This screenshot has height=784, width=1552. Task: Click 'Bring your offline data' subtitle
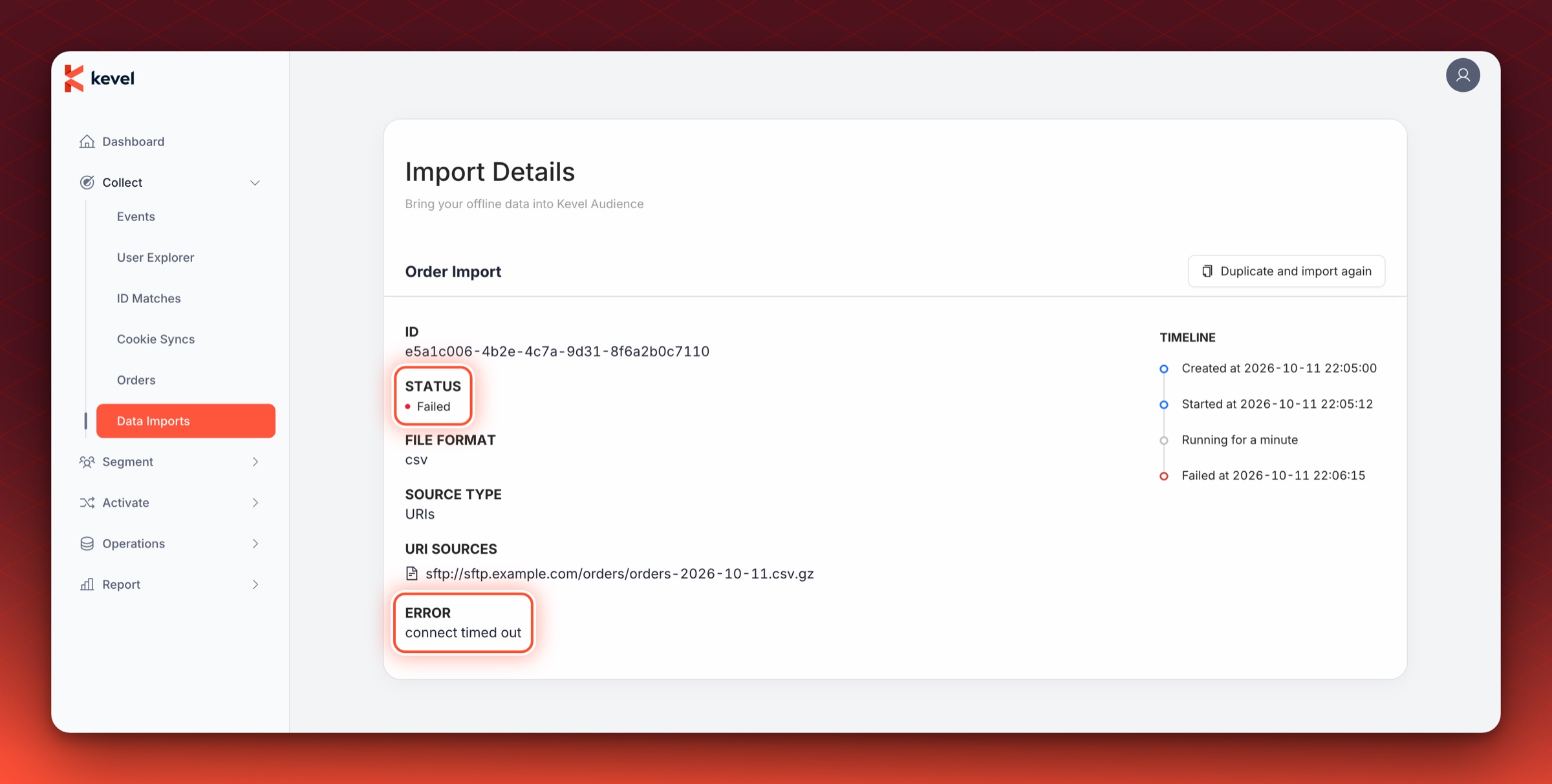point(524,204)
